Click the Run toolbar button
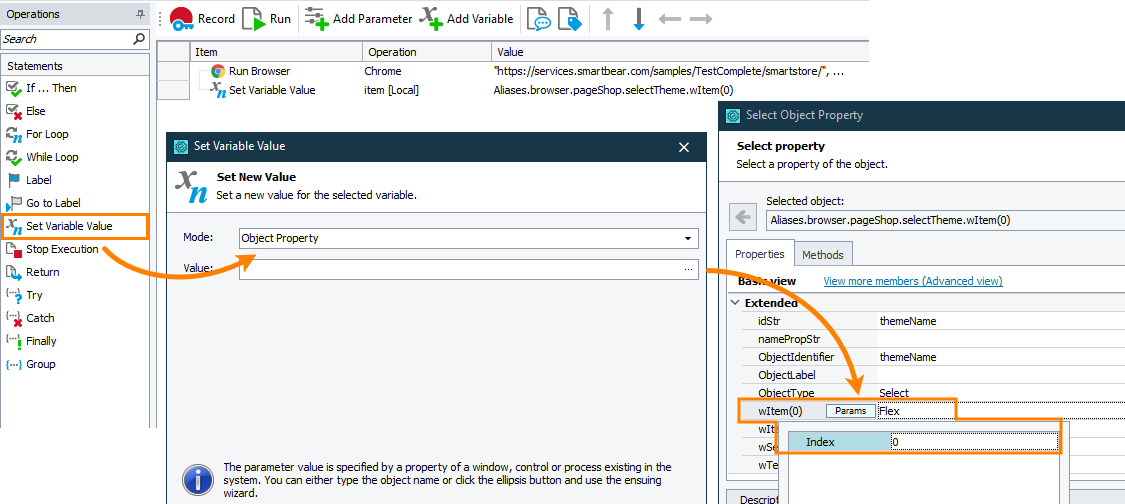The width and height of the screenshot is (1125, 504). click(267, 18)
